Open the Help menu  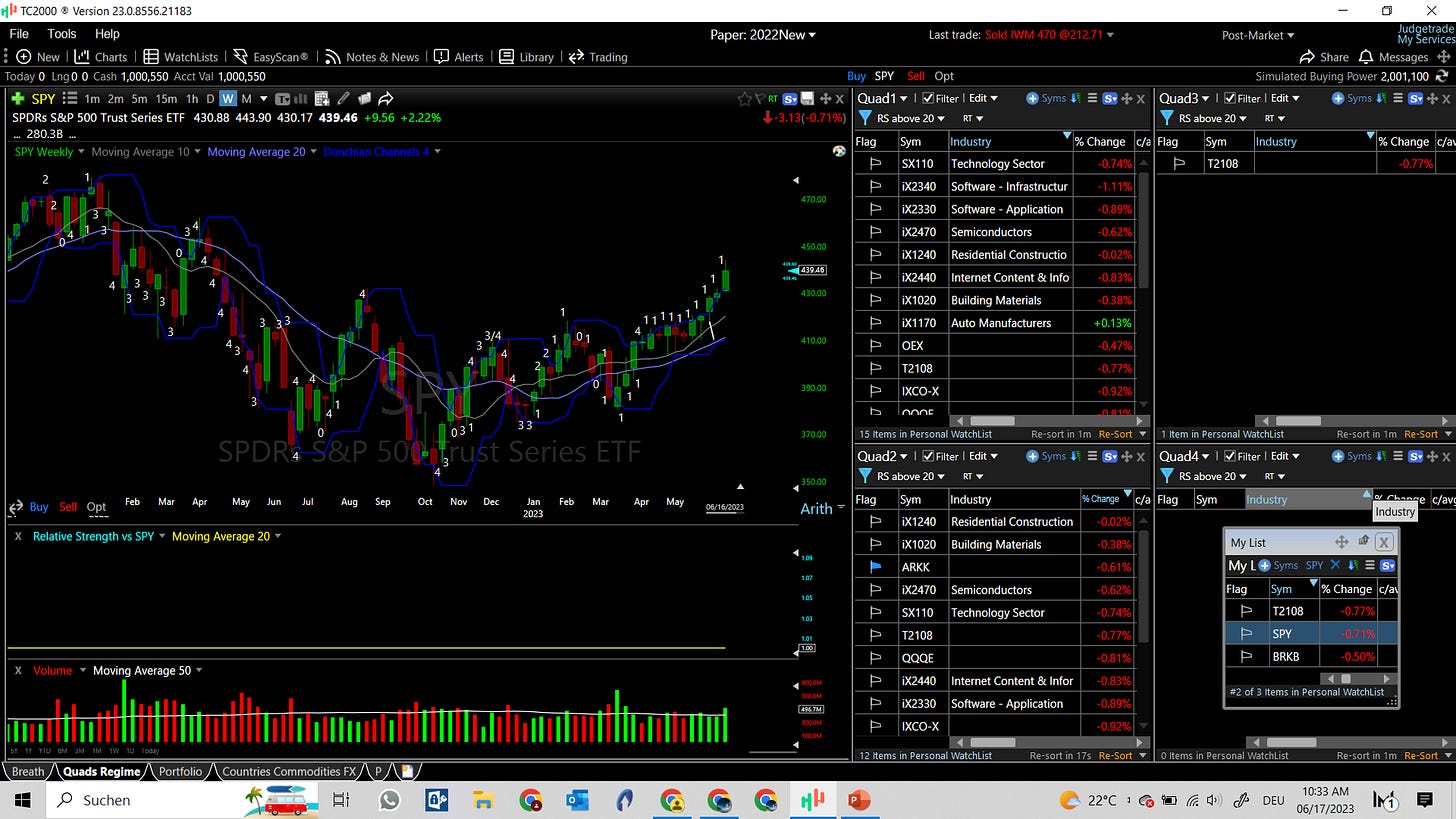(x=107, y=34)
